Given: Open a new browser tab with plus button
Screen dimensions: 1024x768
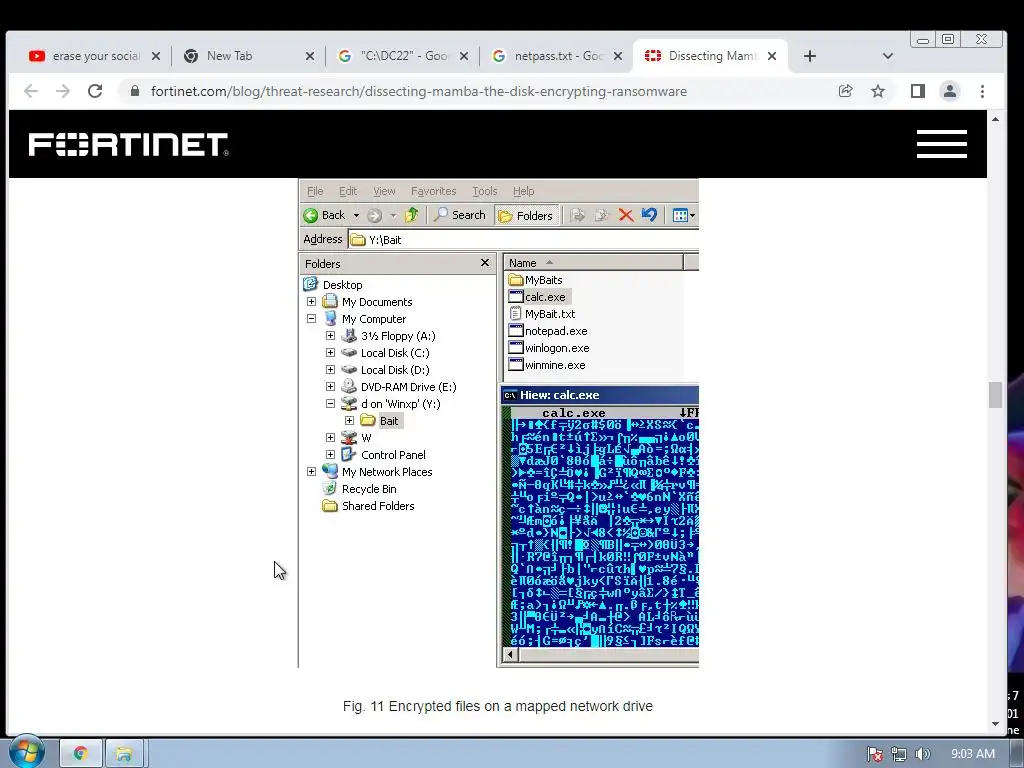Looking at the screenshot, I should pyautogui.click(x=810, y=56).
